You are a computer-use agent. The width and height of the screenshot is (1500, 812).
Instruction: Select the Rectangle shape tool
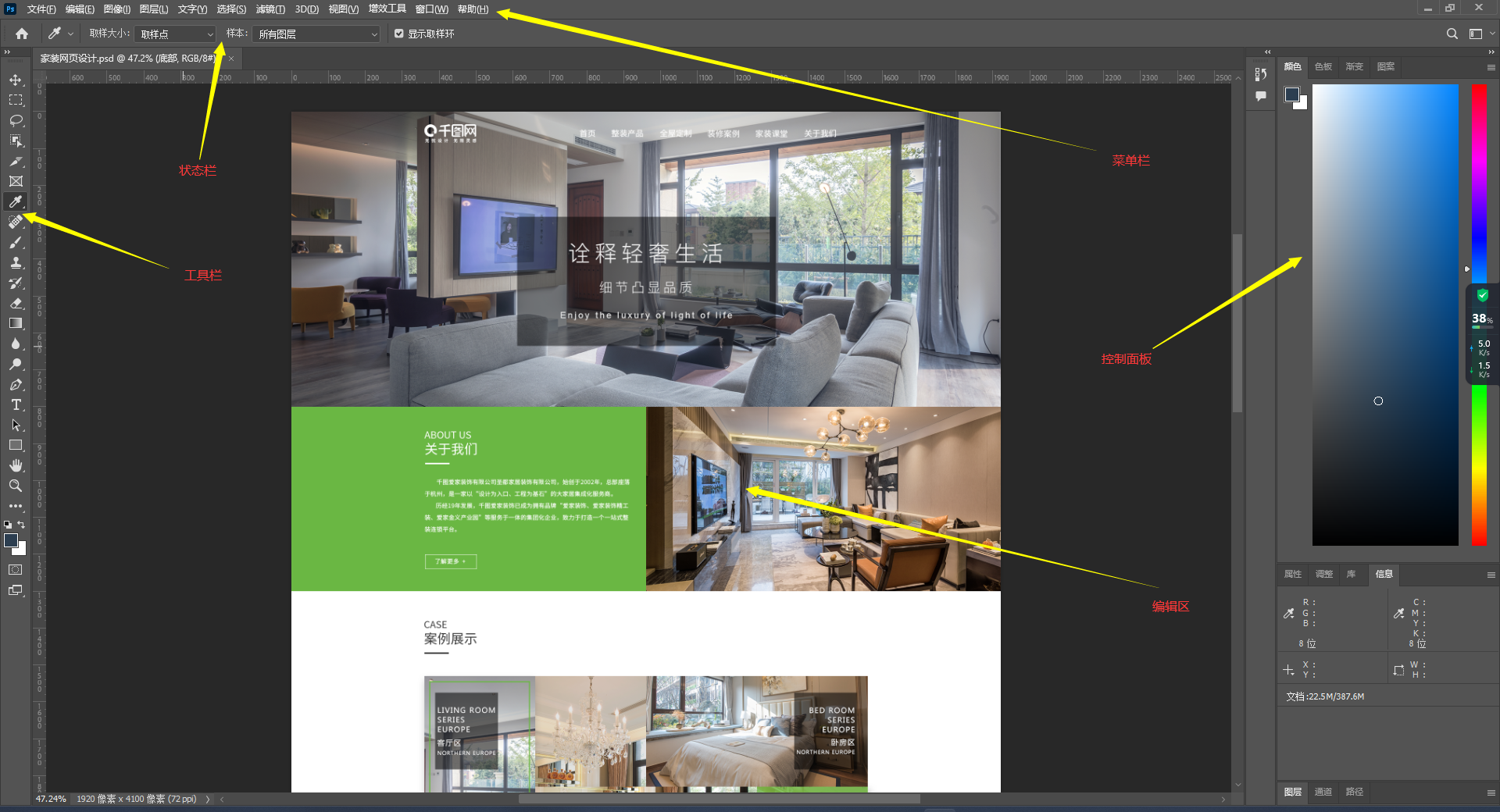click(16, 445)
